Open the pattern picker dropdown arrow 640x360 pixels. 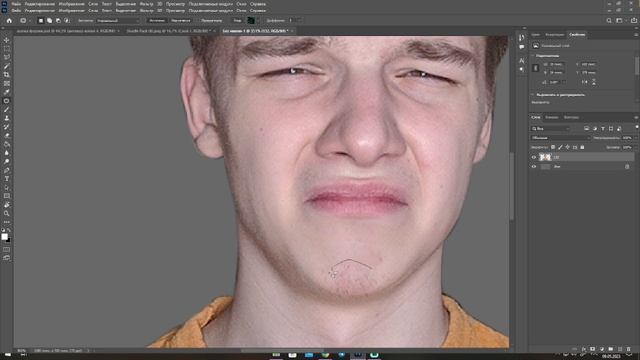pyautogui.click(x=258, y=20)
